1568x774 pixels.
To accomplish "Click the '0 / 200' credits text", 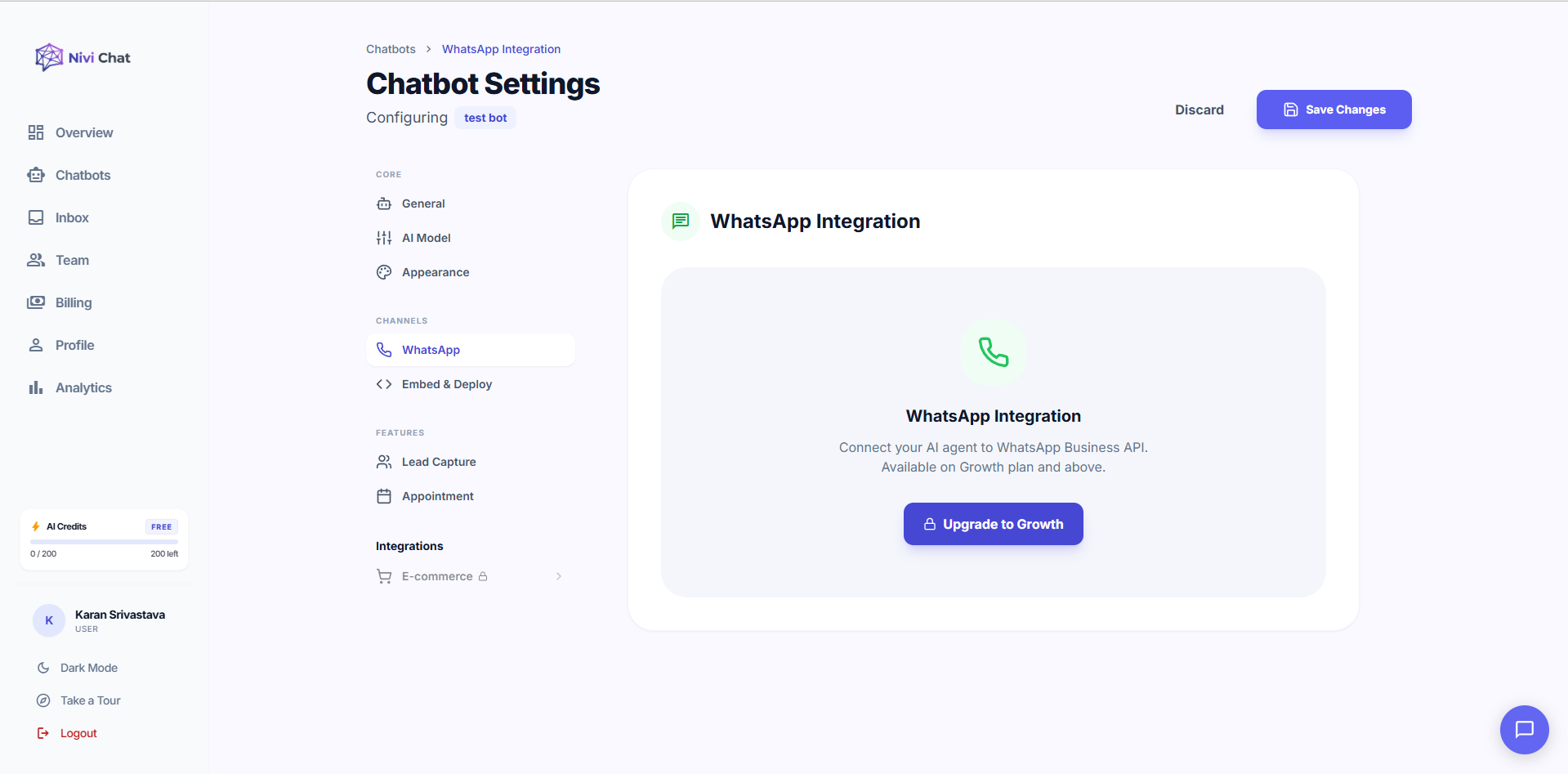I will (x=43, y=553).
